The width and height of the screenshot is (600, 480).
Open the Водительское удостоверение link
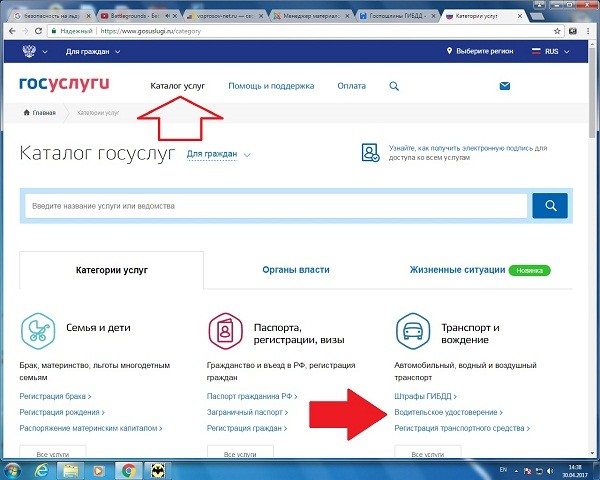click(448, 412)
